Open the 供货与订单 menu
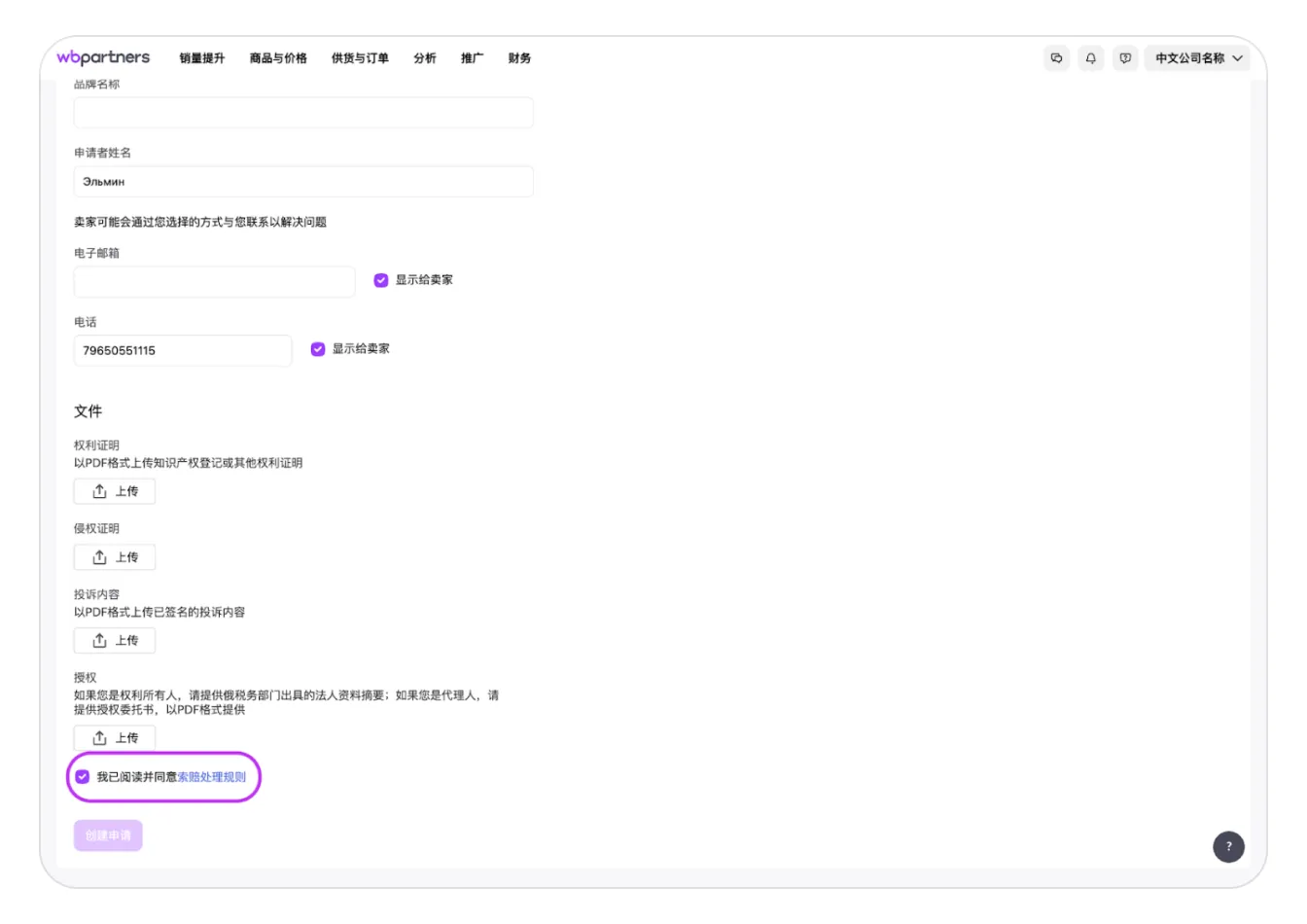1307x924 pixels. point(360,58)
